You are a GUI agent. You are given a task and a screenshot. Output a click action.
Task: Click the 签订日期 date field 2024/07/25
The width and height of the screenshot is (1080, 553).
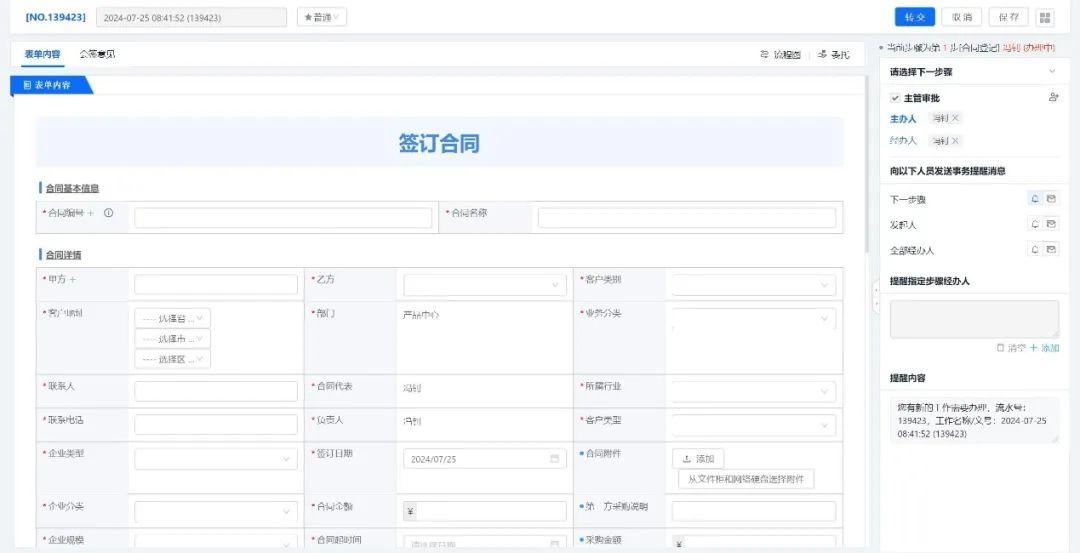click(484, 459)
